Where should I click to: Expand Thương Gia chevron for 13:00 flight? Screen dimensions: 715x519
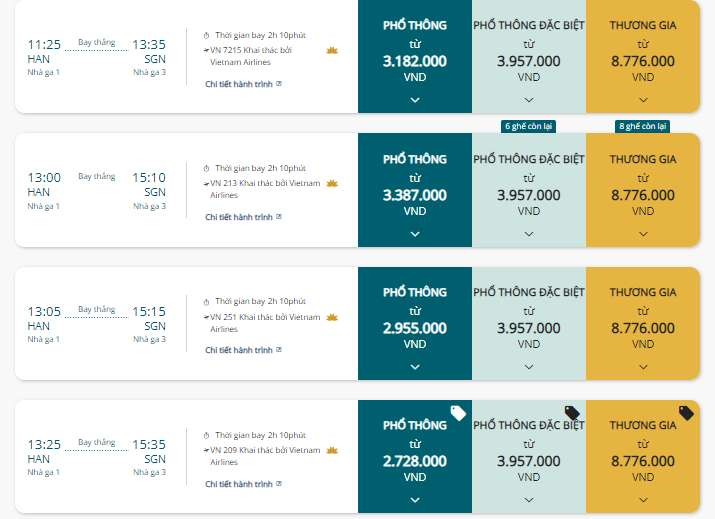pos(643,234)
